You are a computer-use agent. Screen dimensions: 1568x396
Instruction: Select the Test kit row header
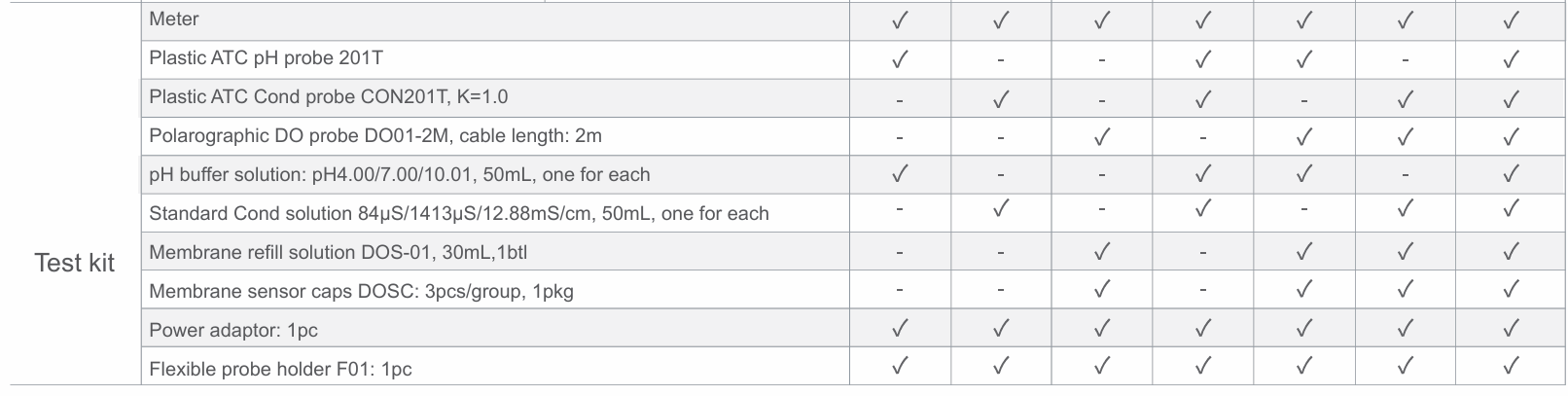click(74, 263)
